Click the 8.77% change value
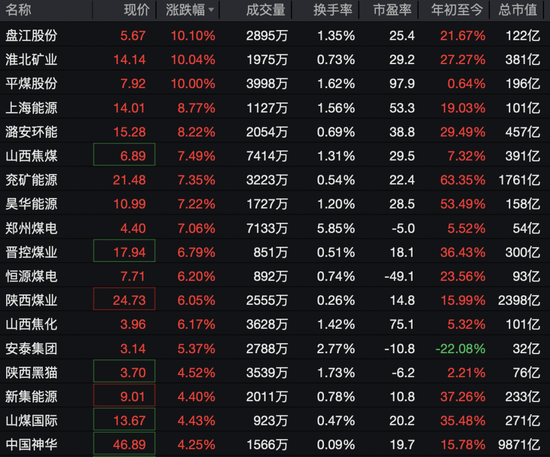 (196, 108)
